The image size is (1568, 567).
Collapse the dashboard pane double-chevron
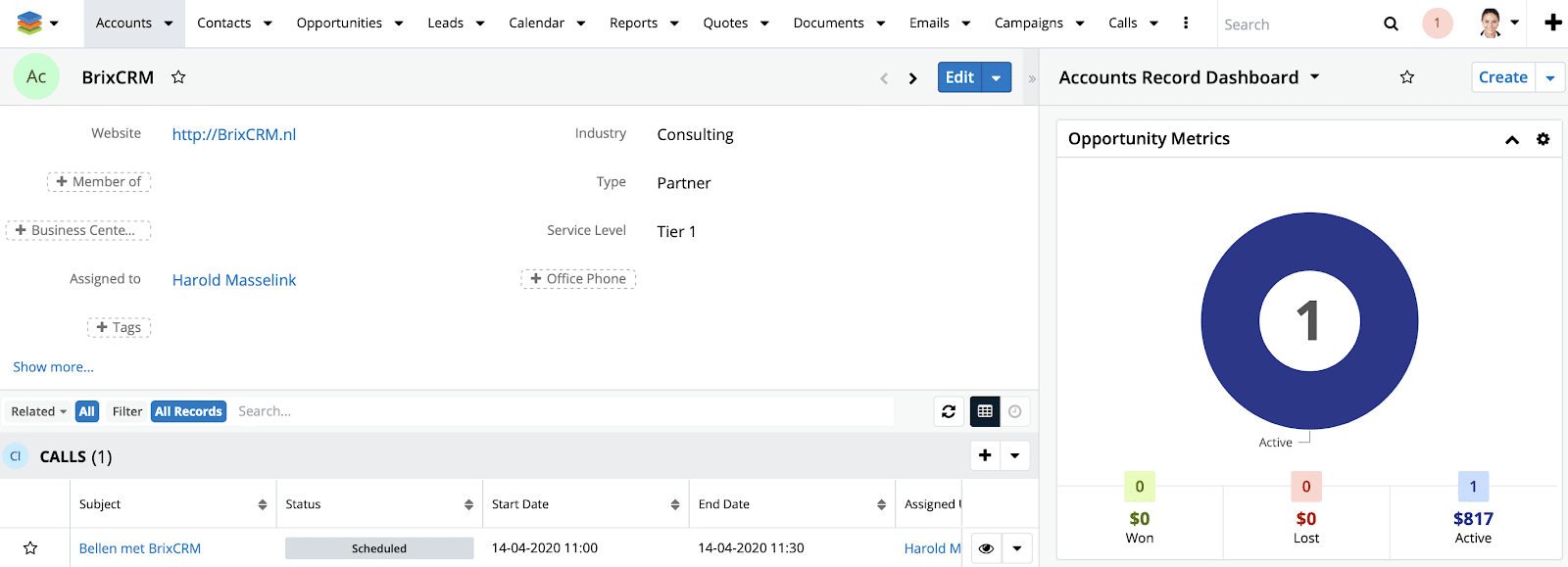pos(1032,78)
